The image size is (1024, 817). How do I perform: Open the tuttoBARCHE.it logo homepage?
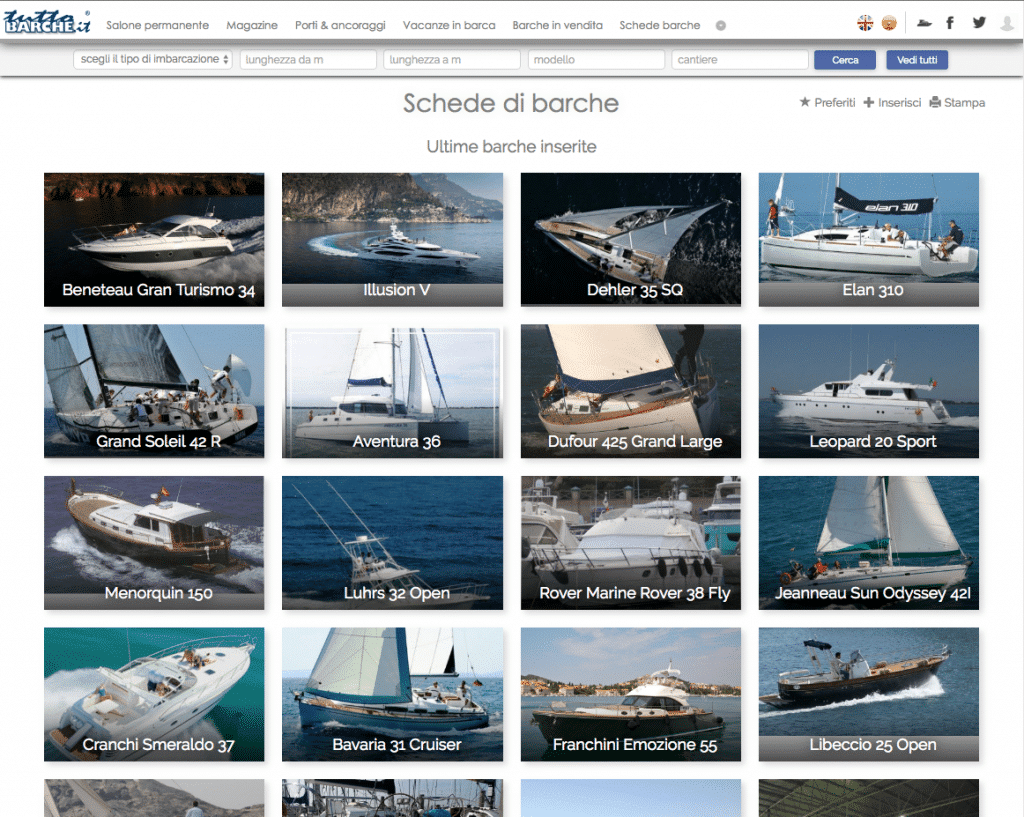click(x=47, y=22)
